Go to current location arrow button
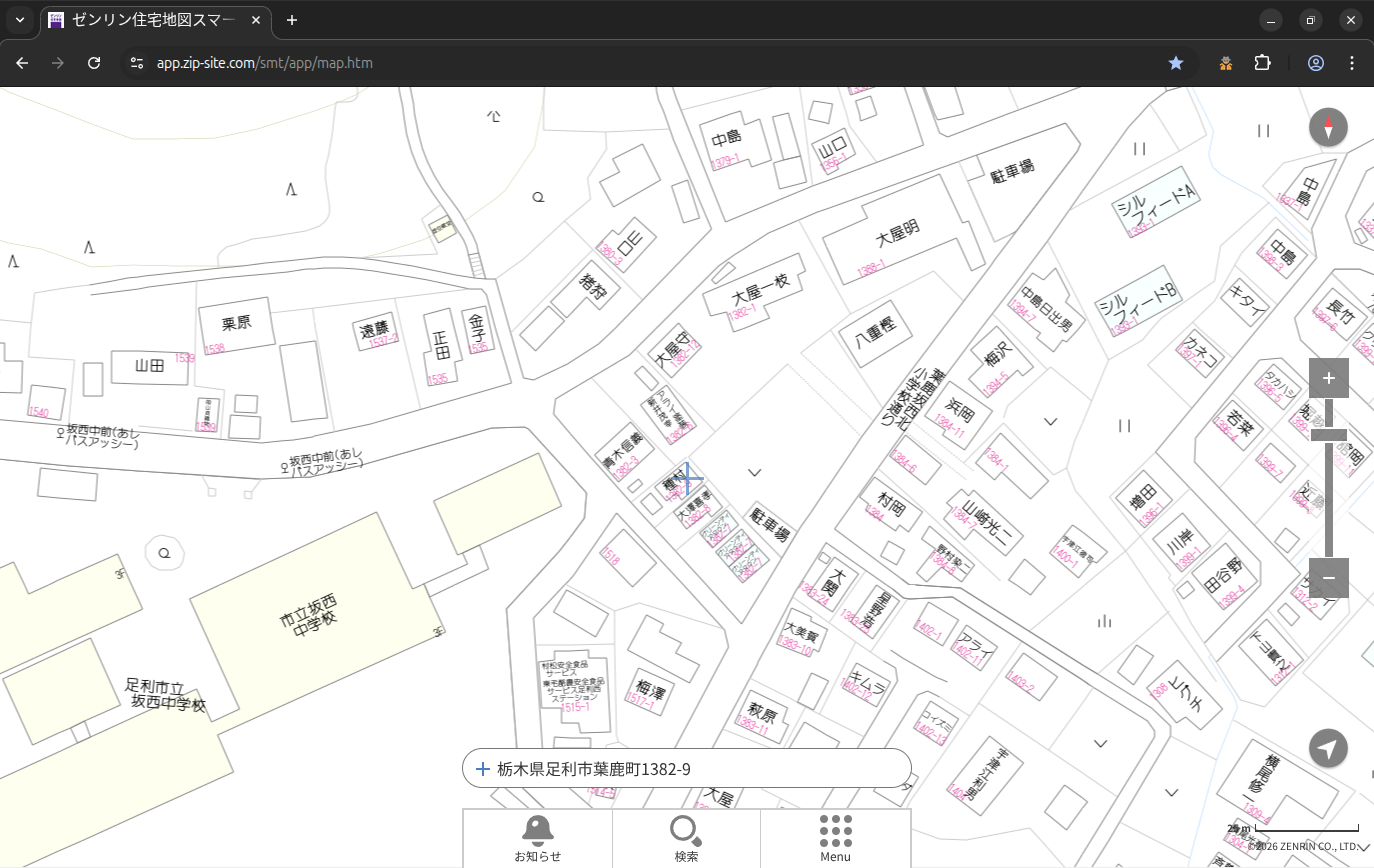The width and height of the screenshot is (1374, 868). click(1328, 748)
